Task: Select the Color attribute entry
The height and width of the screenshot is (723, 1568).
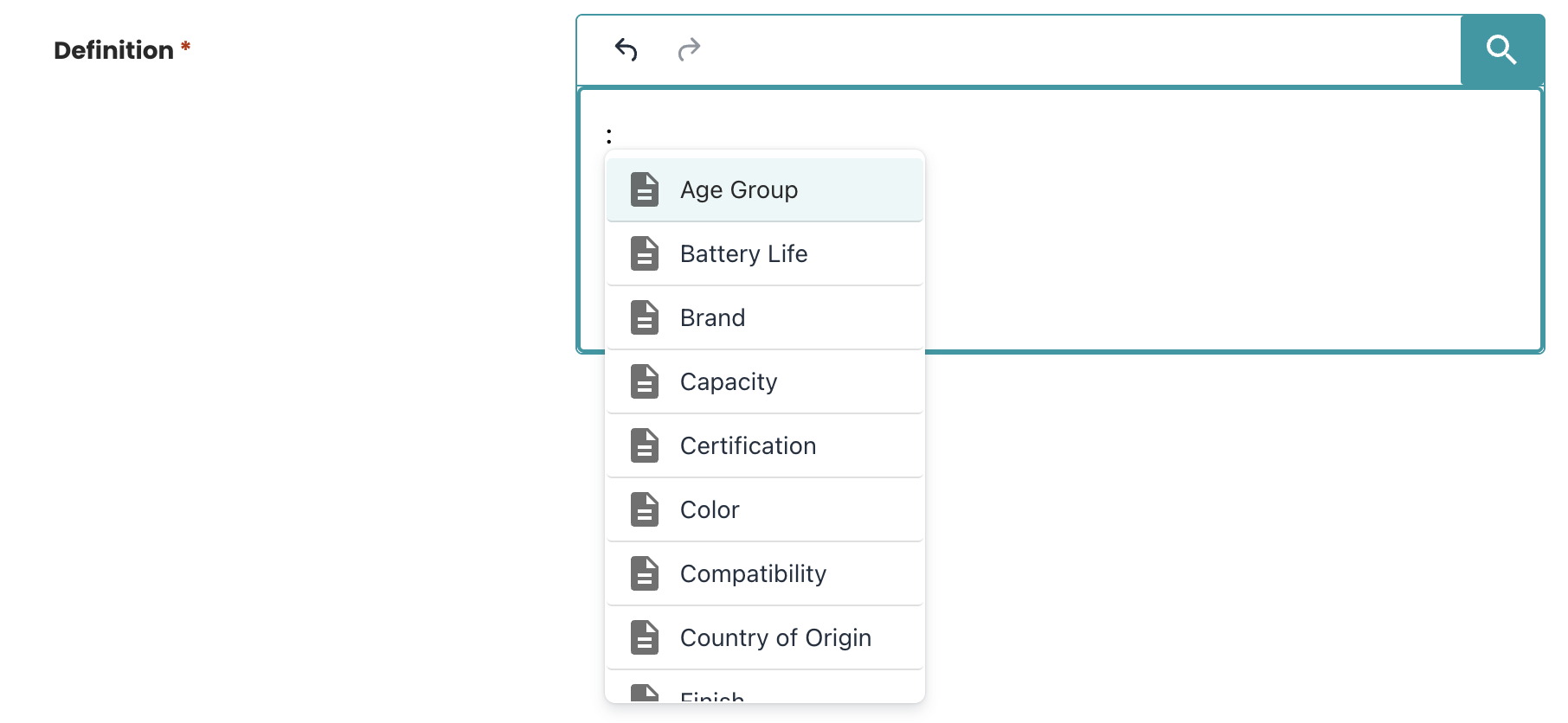Action: click(x=710, y=510)
